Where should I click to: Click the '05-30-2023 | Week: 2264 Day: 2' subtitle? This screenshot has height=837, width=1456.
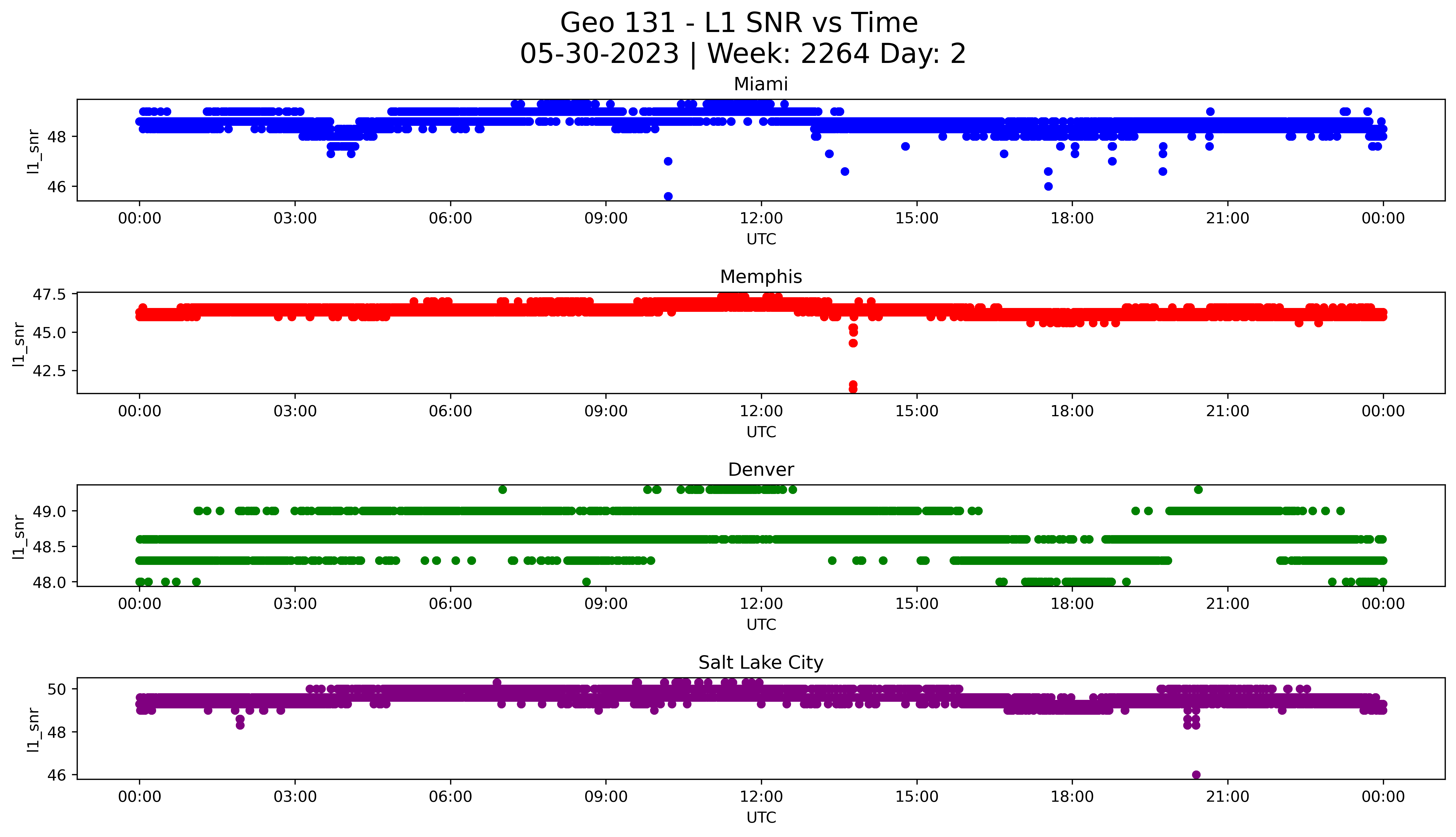743,54
